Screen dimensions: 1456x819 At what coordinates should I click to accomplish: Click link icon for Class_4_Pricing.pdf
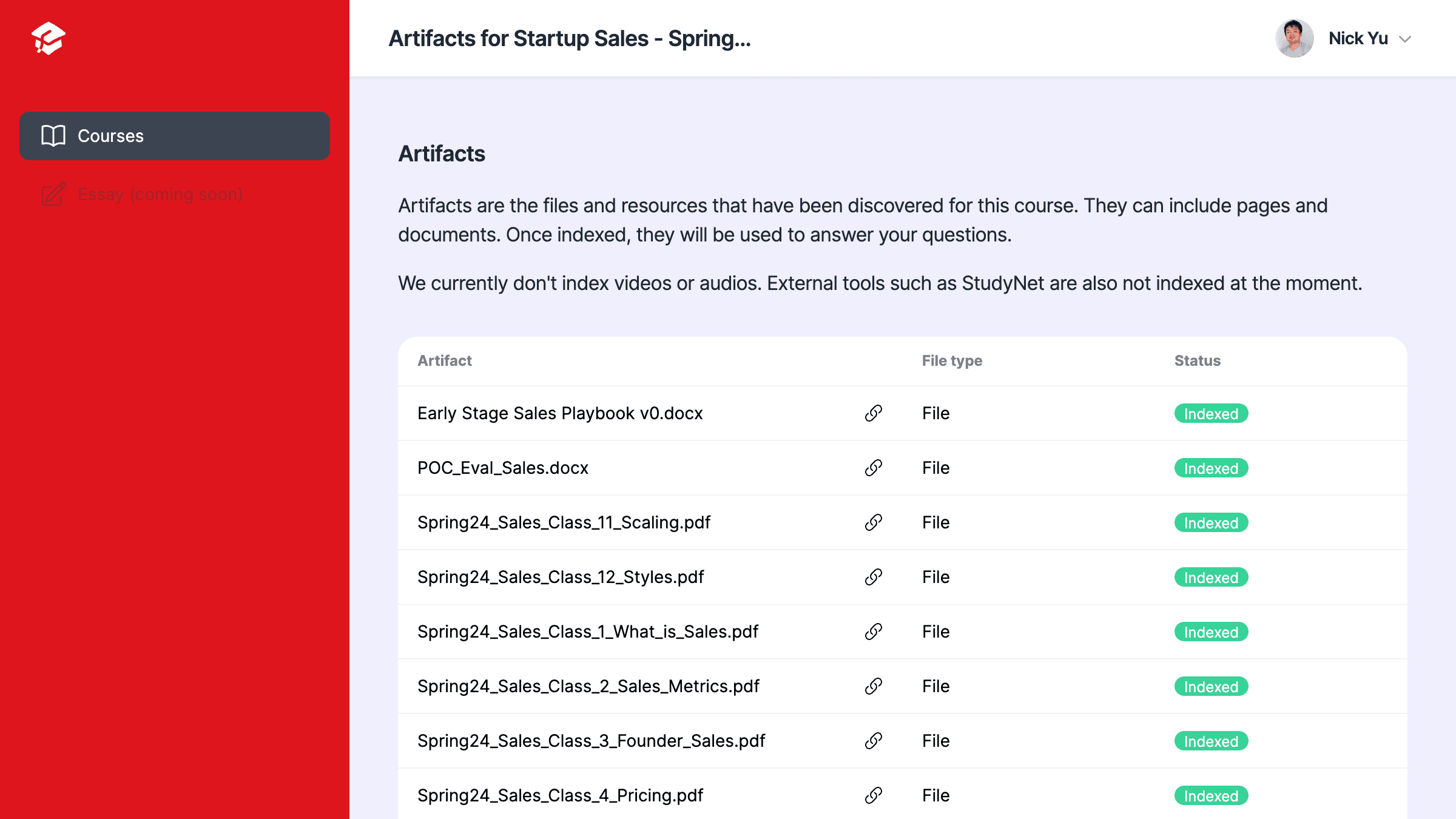[x=873, y=795]
